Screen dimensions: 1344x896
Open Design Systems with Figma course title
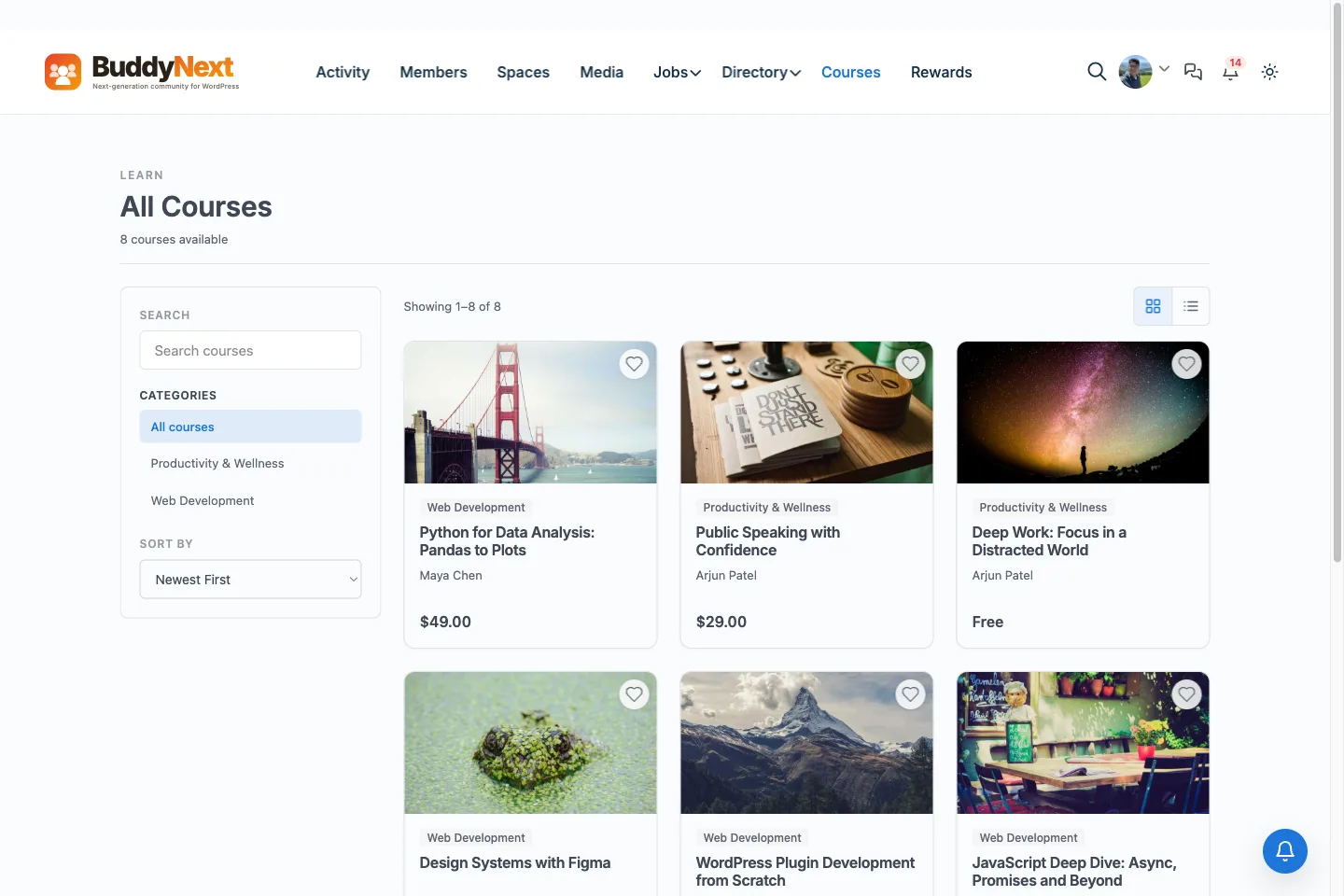(x=514, y=863)
